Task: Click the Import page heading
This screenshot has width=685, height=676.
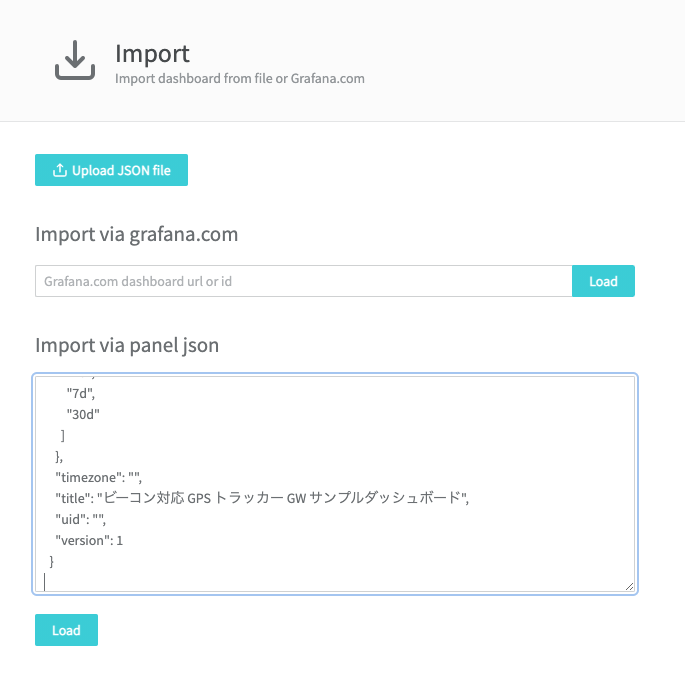Action: [152, 54]
